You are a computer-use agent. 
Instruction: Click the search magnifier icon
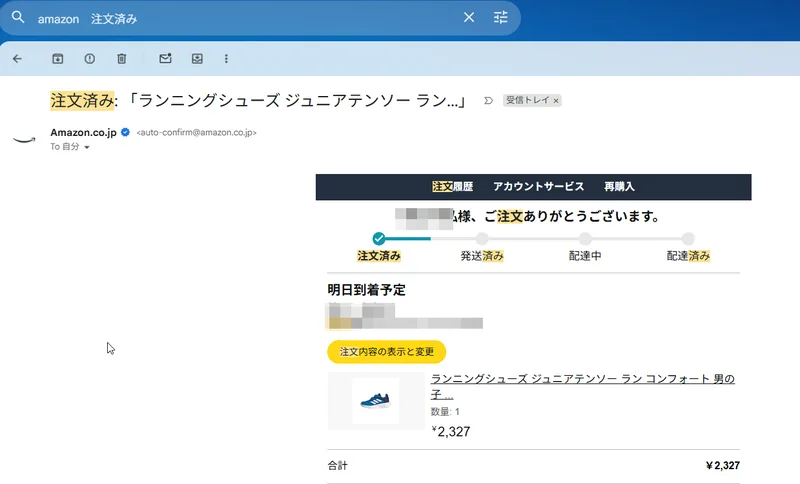(18, 18)
